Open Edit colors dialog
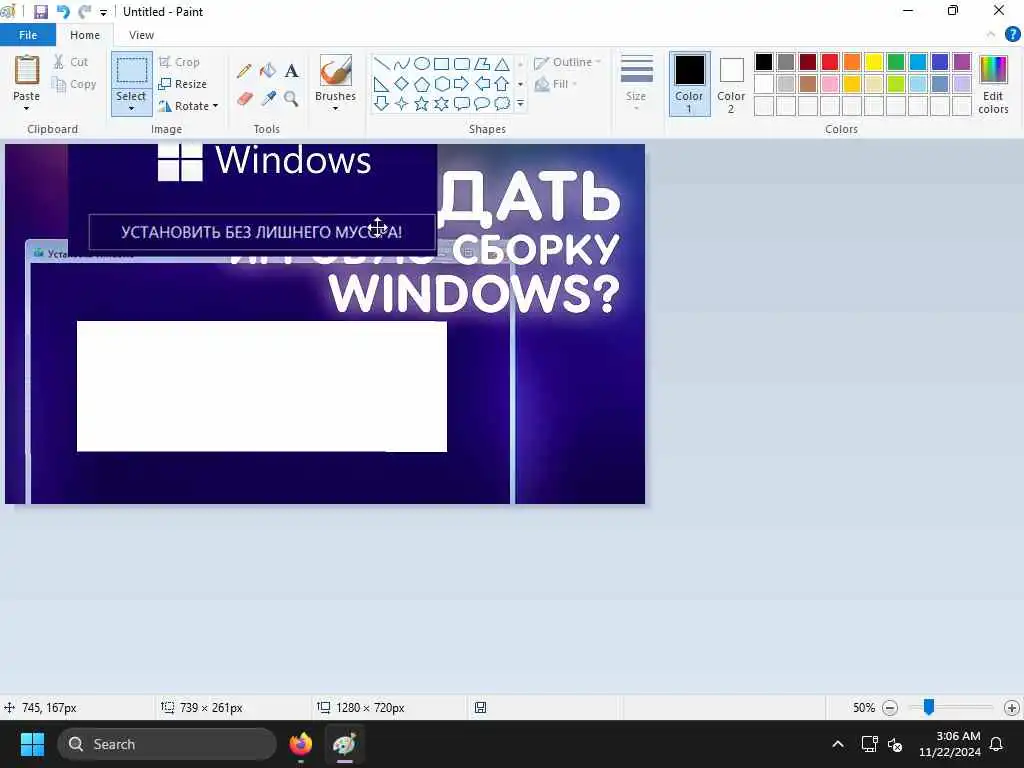 click(x=993, y=84)
